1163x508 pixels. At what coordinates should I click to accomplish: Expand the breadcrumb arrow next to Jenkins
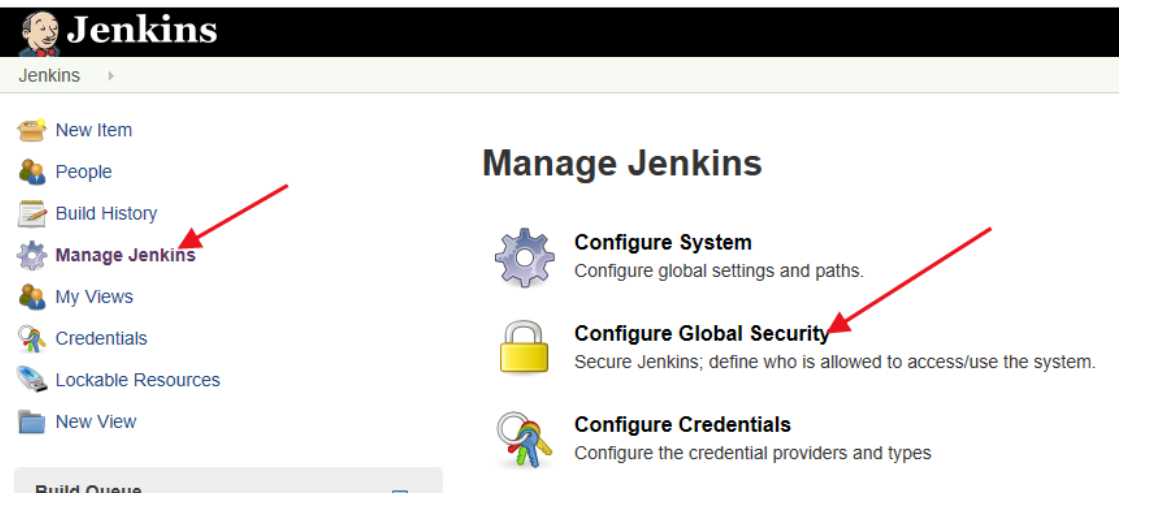coord(111,76)
